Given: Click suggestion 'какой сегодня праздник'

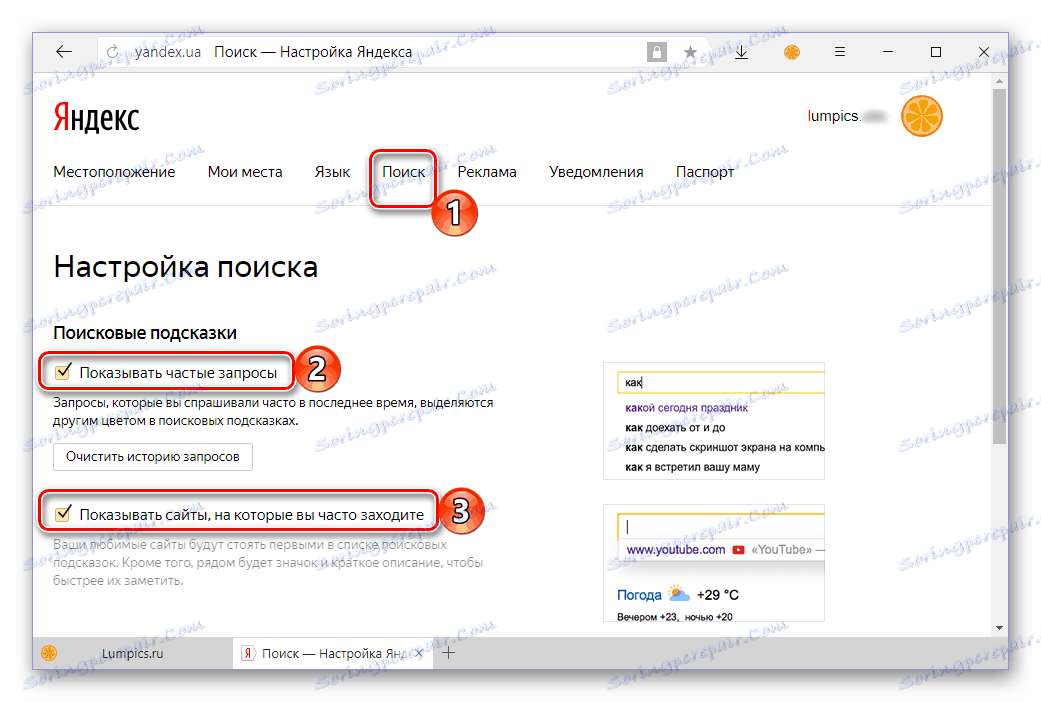Looking at the screenshot, I should 686,408.
